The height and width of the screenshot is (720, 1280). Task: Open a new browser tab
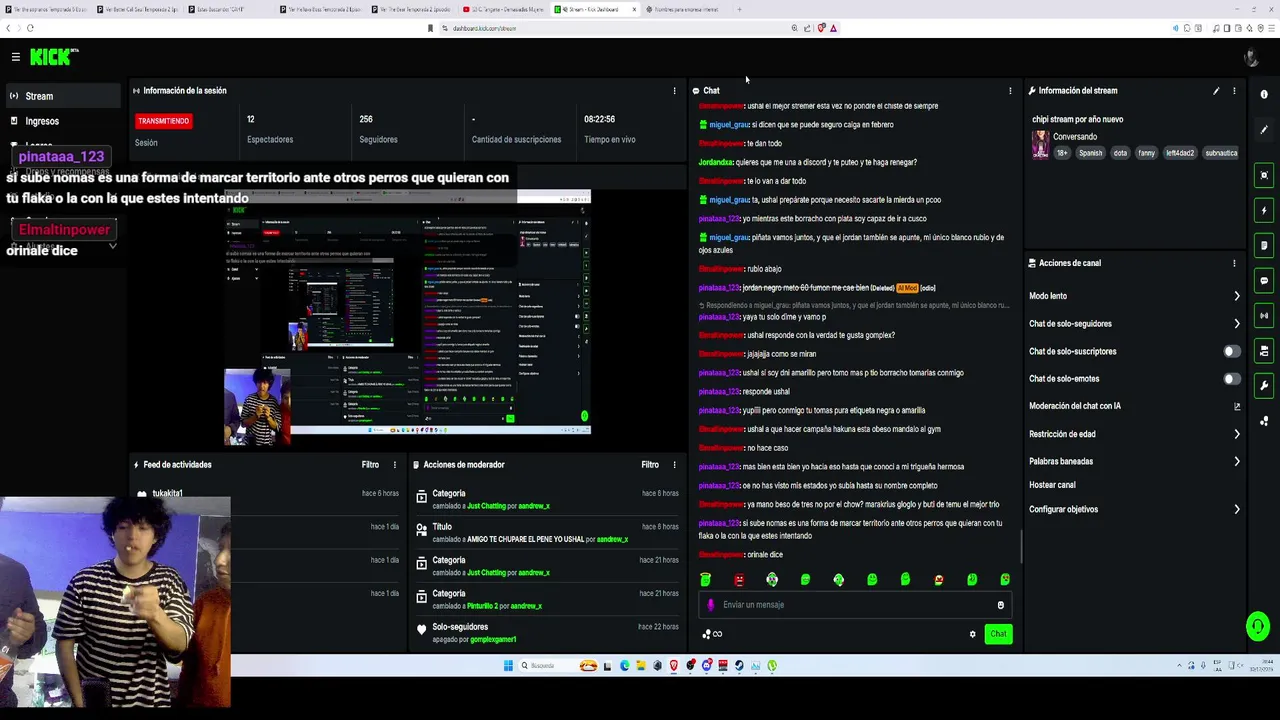tap(739, 9)
